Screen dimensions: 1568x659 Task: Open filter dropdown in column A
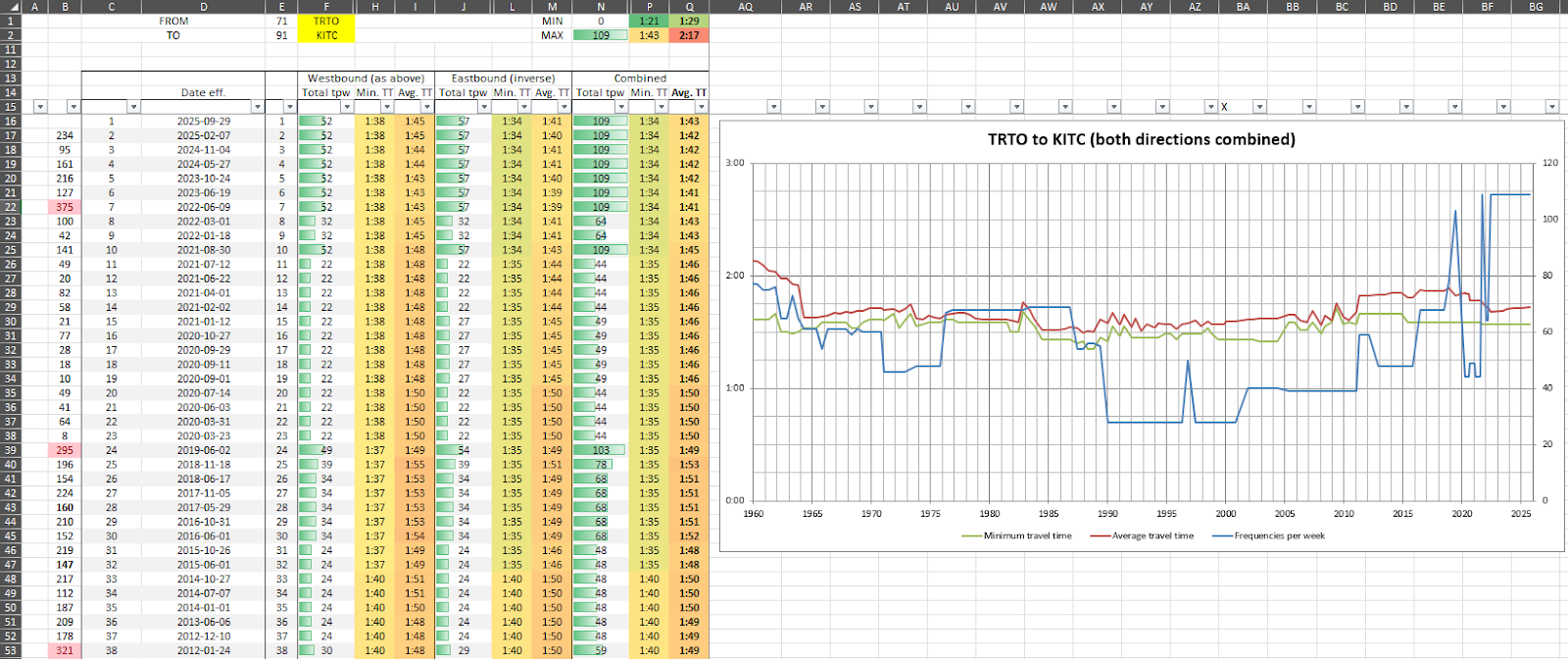click(40, 107)
